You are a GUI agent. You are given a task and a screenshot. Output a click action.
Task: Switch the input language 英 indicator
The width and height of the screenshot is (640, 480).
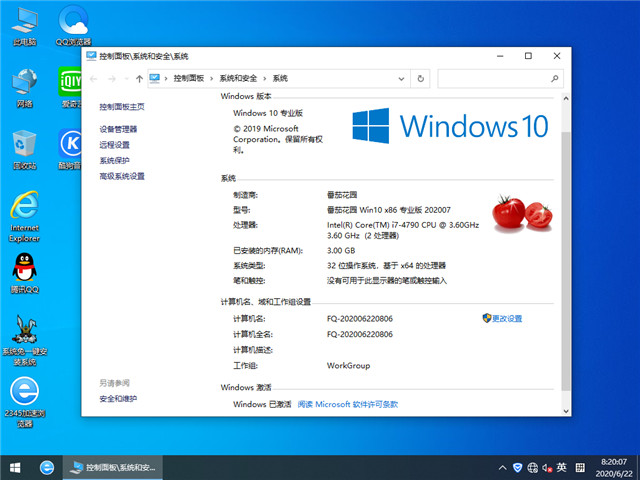[562, 468]
